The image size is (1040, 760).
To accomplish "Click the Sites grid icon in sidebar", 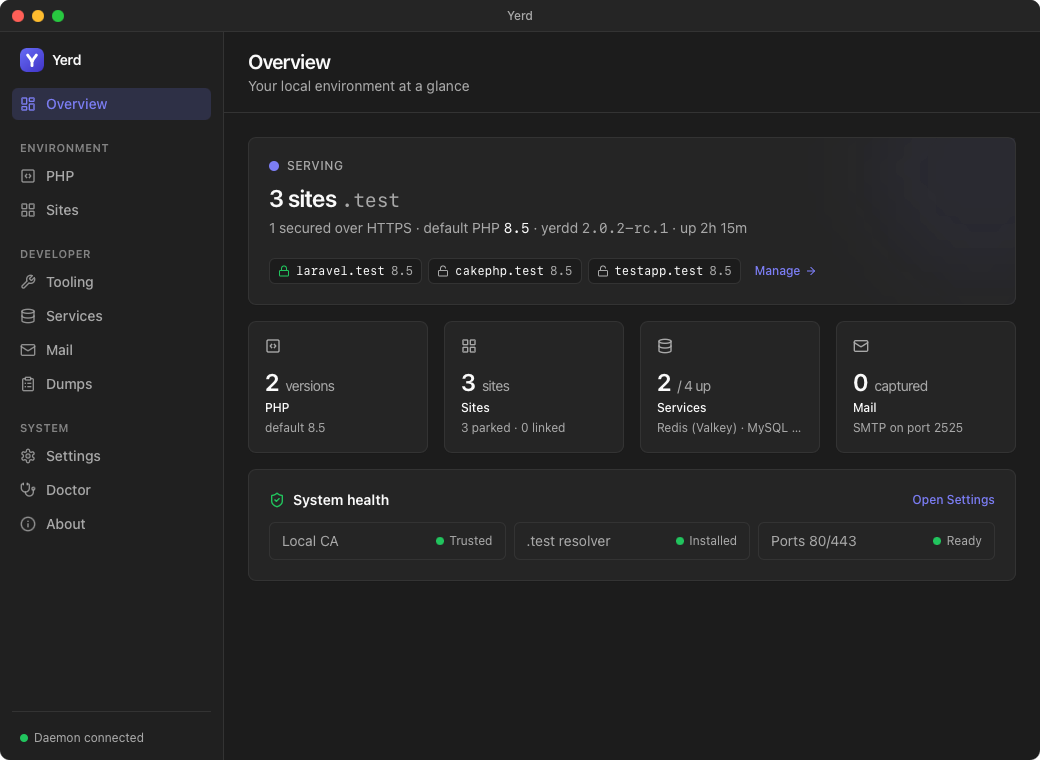I will 28,210.
